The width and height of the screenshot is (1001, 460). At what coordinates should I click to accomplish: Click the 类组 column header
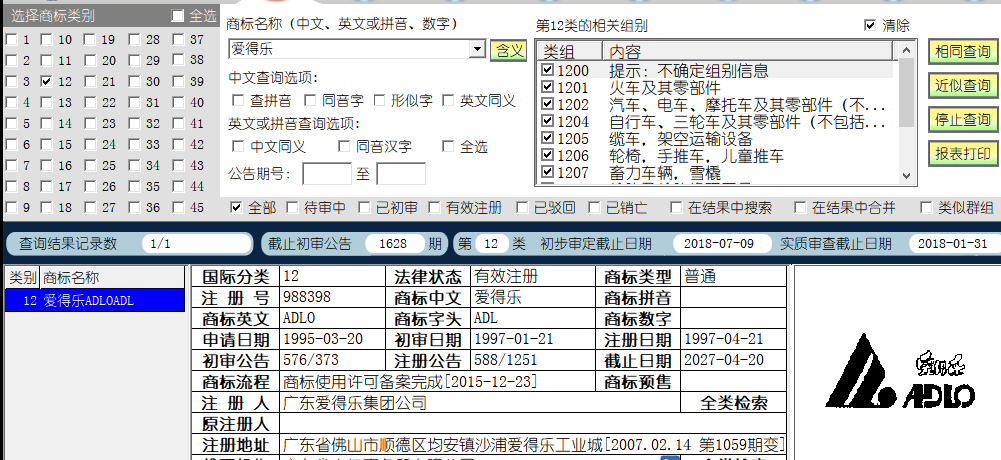tap(570, 51)
